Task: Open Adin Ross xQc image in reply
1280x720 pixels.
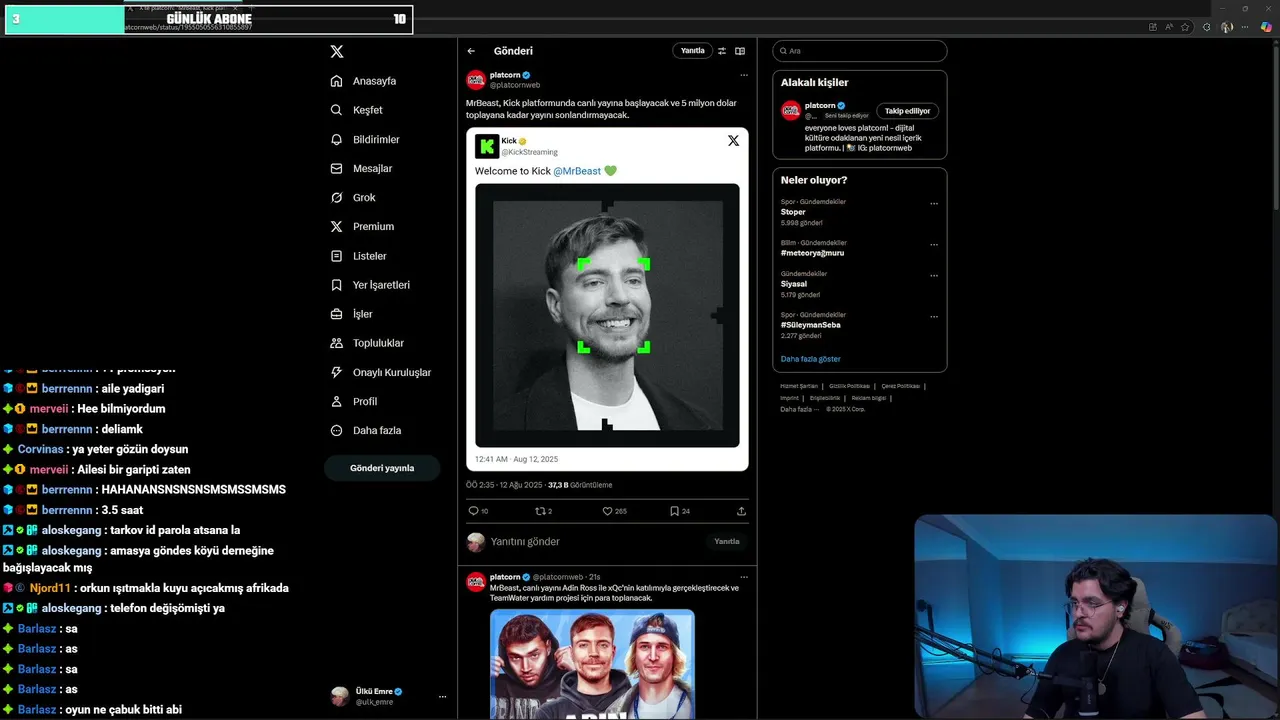Action: click(x=592, y=664)
